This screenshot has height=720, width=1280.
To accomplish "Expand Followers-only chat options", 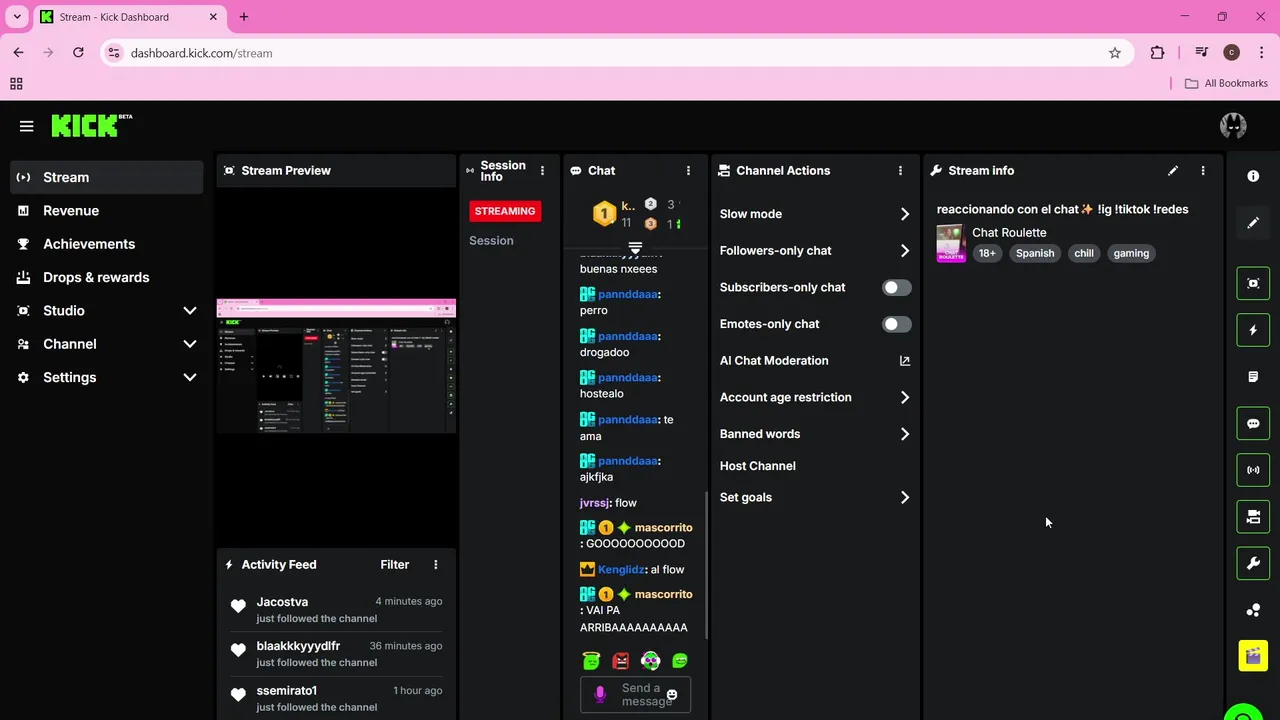I will click(905, 251).
